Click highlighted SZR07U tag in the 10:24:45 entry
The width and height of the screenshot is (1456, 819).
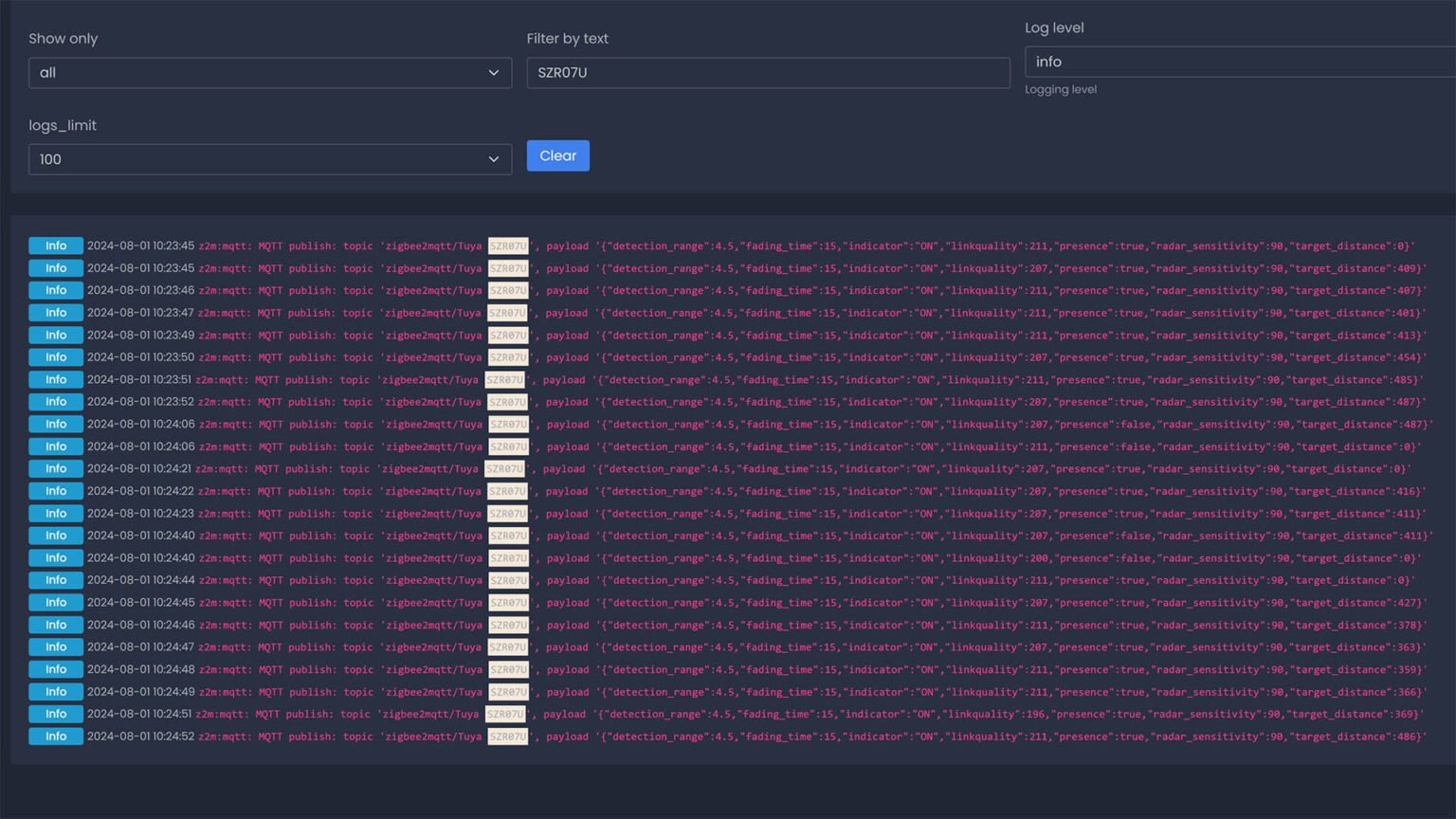point(508,603)
